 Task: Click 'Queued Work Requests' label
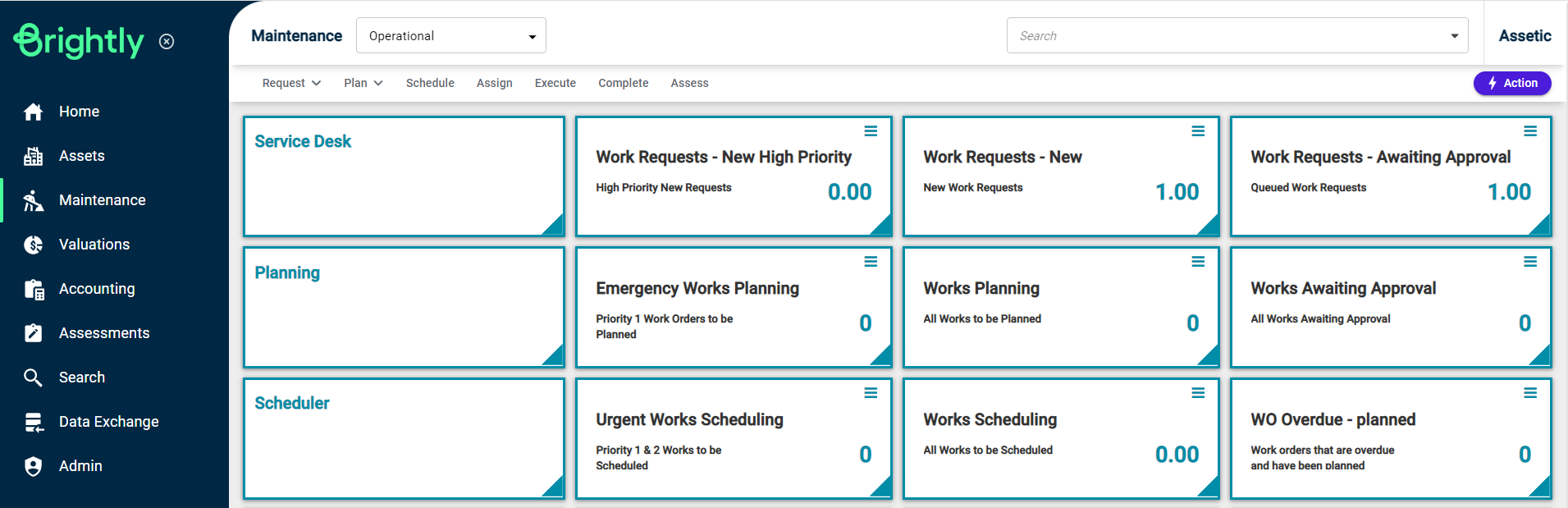click(x=1309, y=187)
